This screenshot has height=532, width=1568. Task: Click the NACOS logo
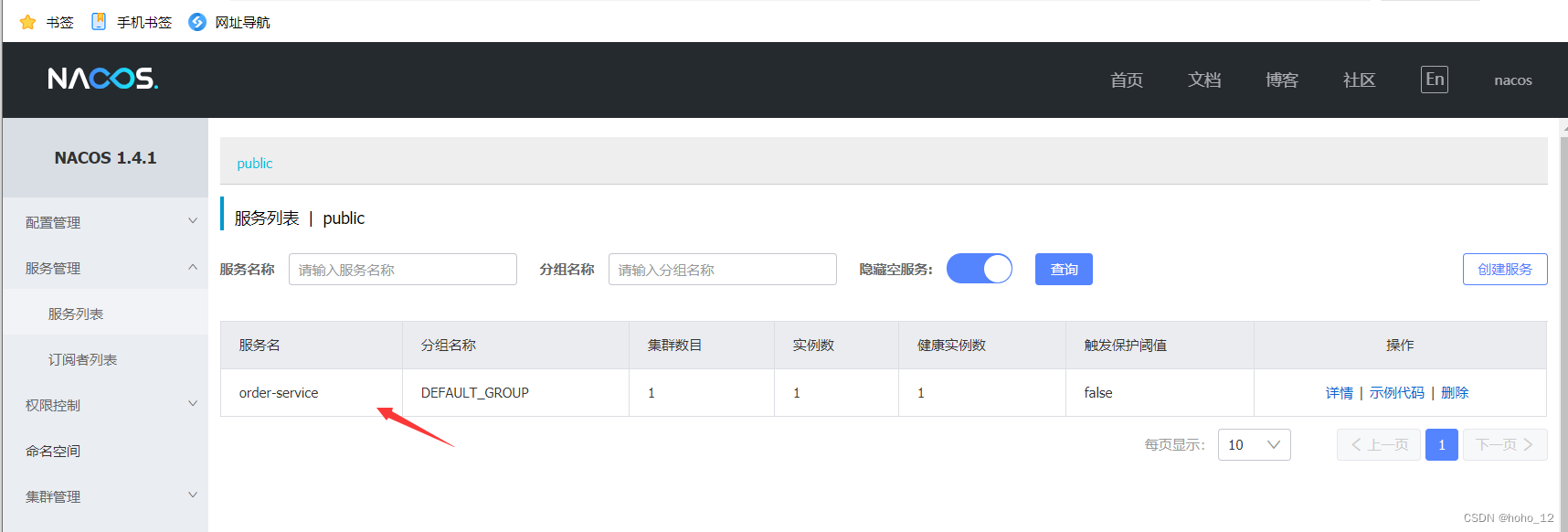tap(103, 79)
